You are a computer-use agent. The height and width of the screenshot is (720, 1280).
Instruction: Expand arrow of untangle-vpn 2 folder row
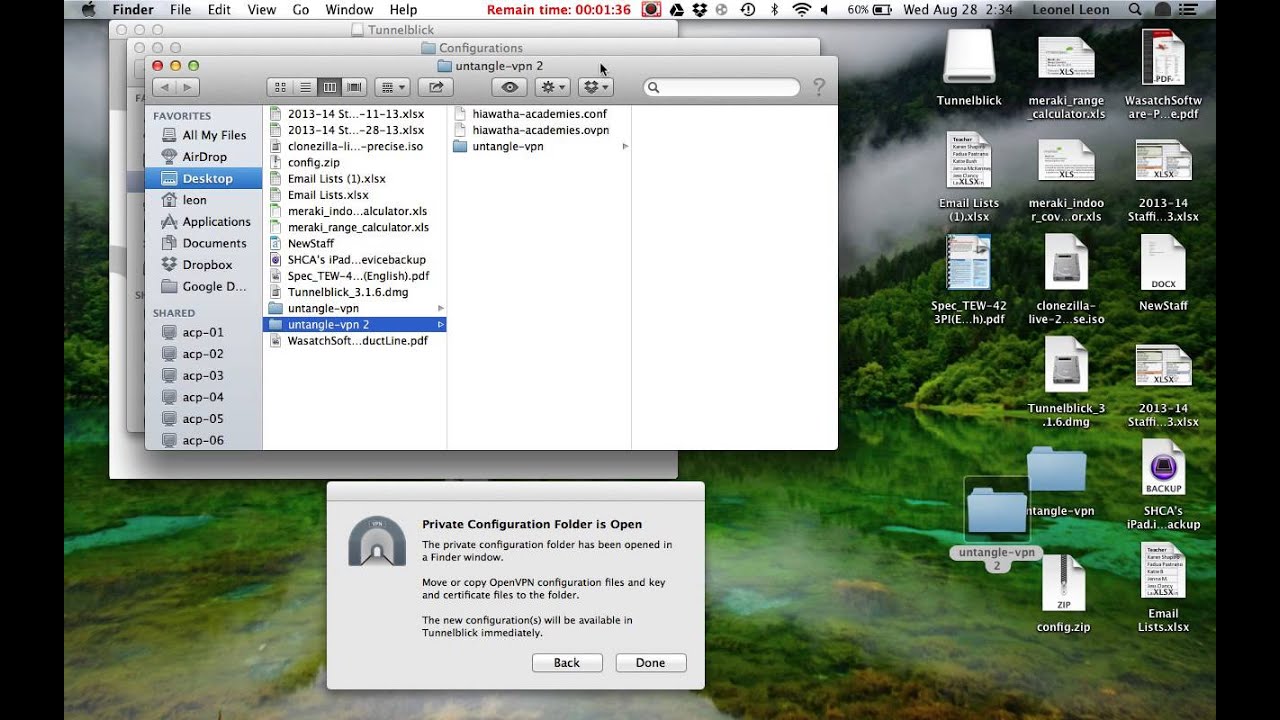tap(441, 325)
